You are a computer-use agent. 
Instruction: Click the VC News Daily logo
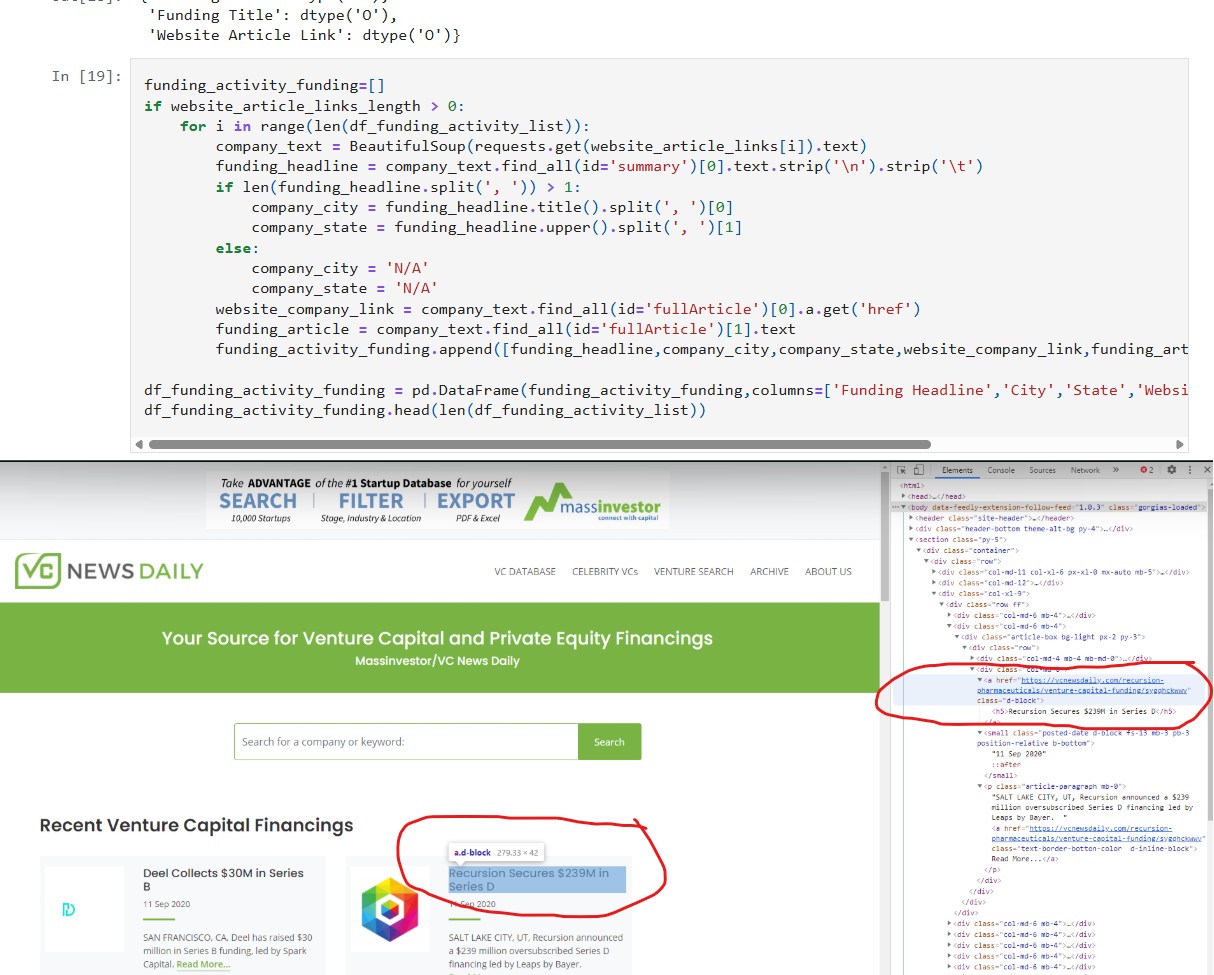[109, 571]
